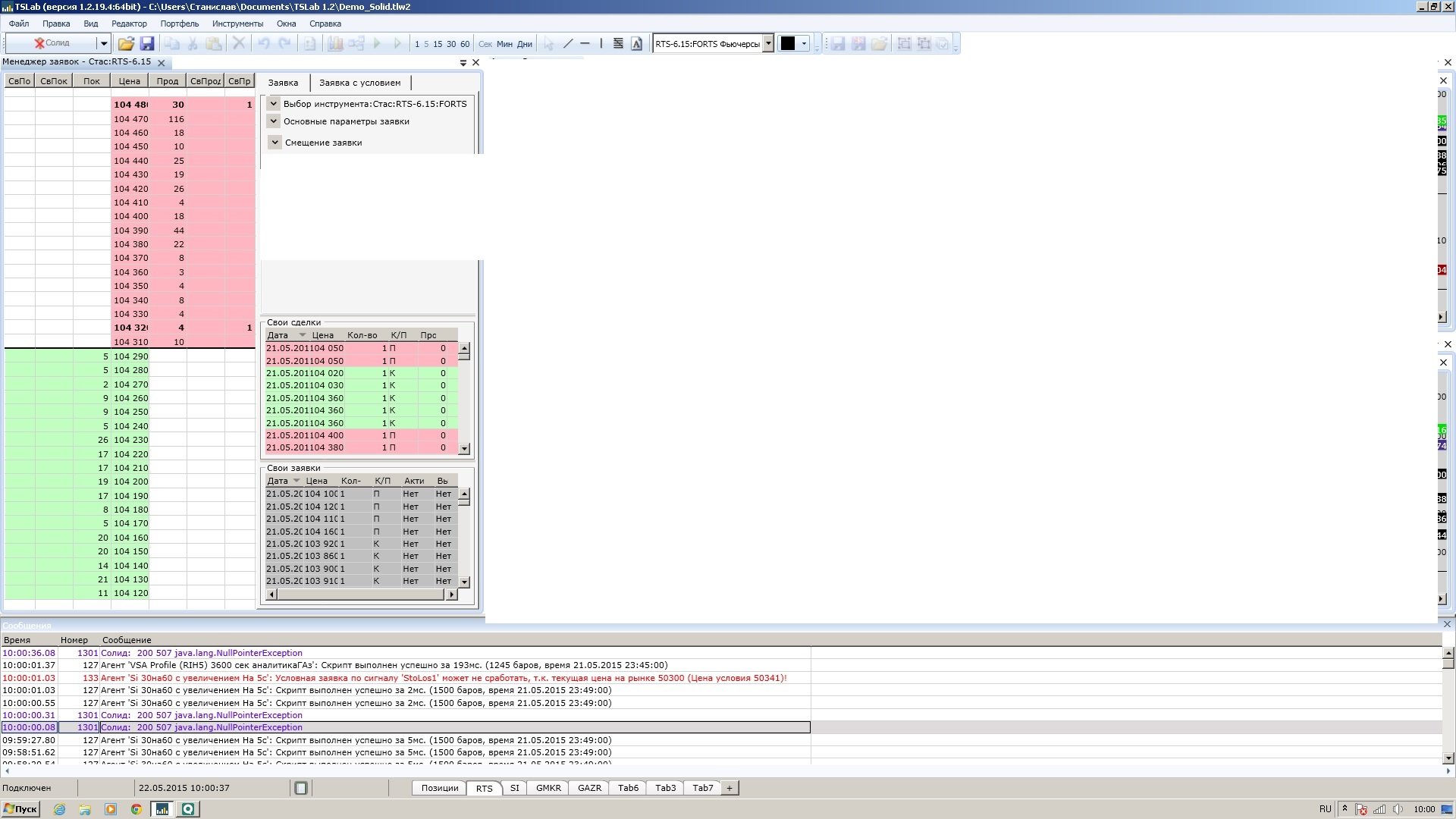1456x819 pixels.
Task: Click the Save floppy disk icon
Action: pyautogui.click(x=147, y=44)
